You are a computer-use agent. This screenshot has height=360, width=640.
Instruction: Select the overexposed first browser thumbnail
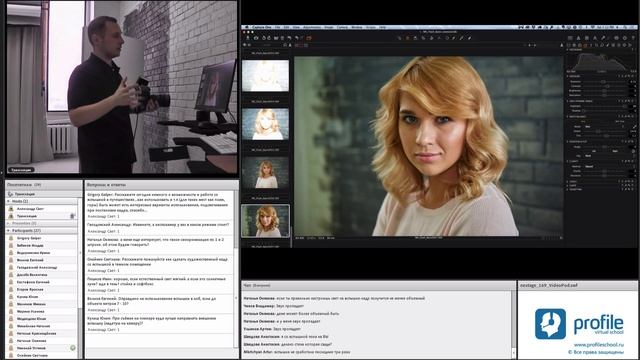click(x=265, y=76)
